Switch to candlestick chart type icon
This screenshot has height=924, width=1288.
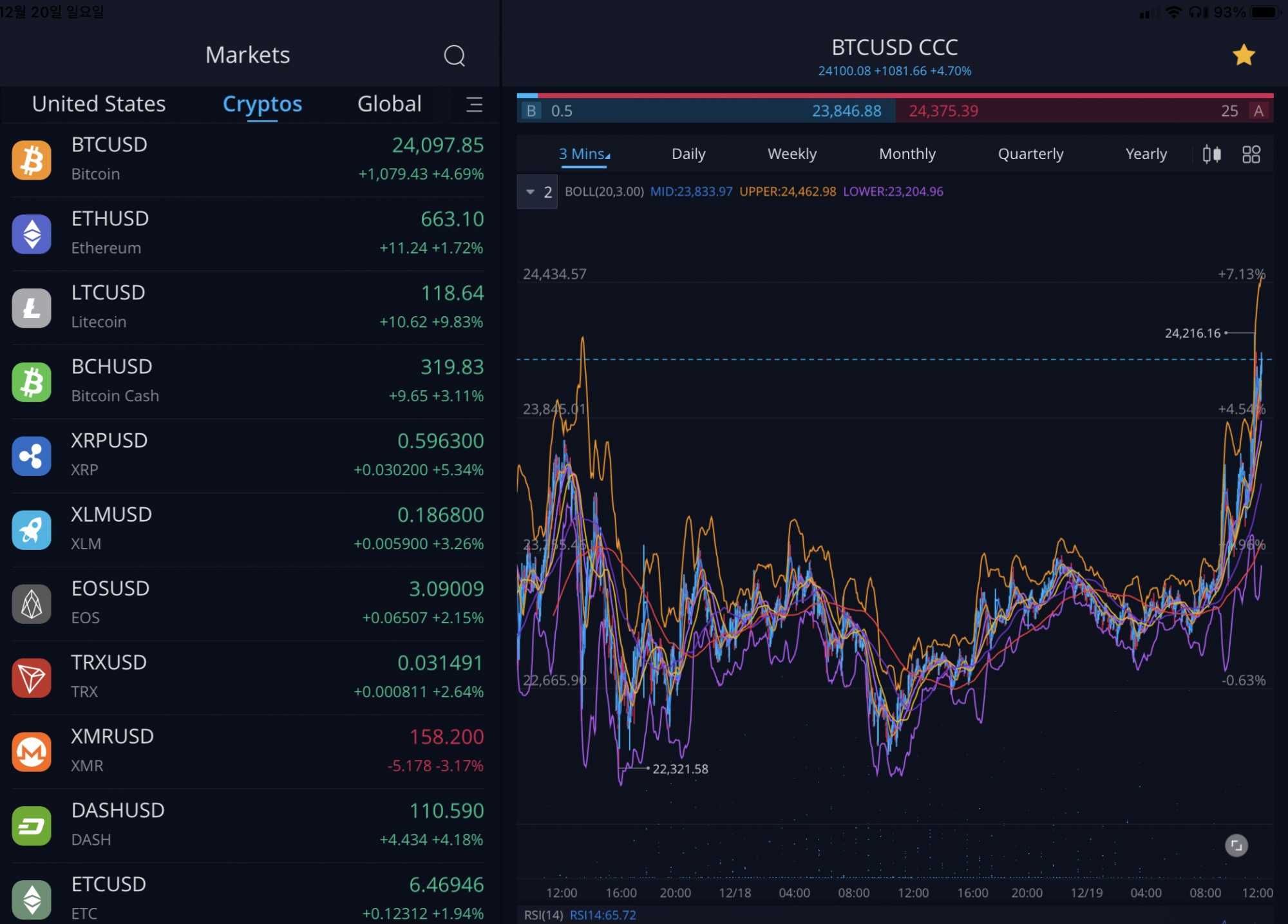tap(1211, 155)
